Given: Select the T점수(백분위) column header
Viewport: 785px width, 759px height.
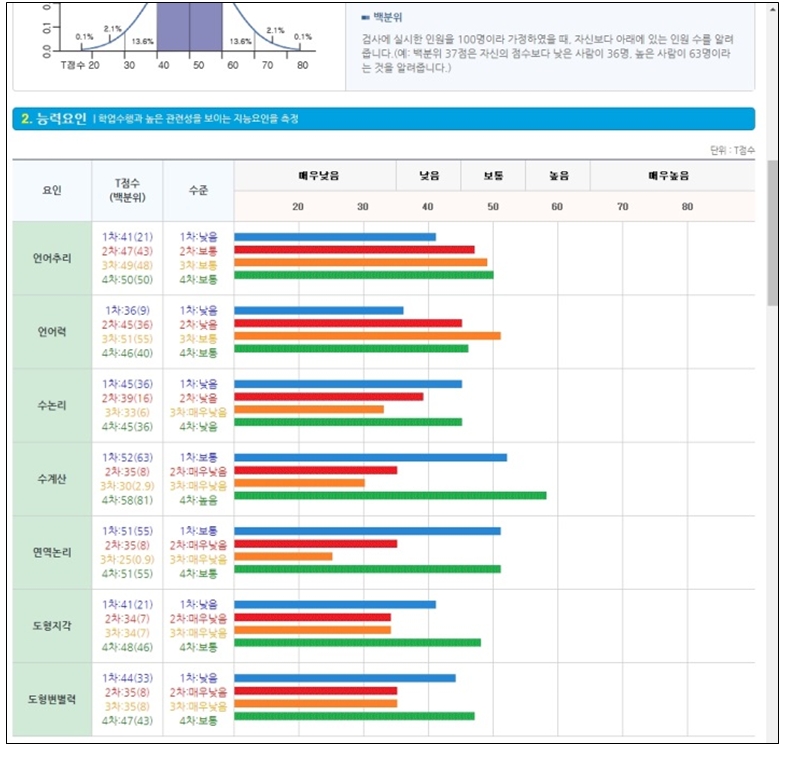Looking at the screenshot, I should click(127, 190).
